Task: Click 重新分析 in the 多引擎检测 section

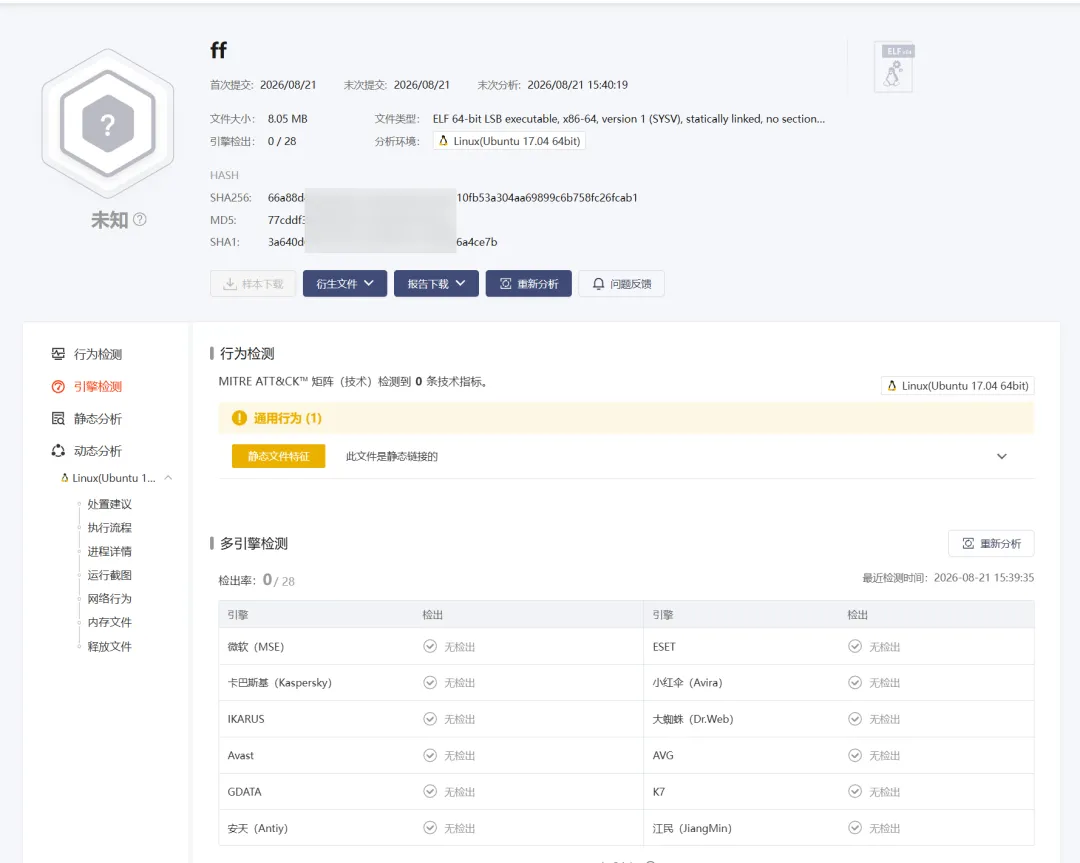Action: (x=991, y=543)
